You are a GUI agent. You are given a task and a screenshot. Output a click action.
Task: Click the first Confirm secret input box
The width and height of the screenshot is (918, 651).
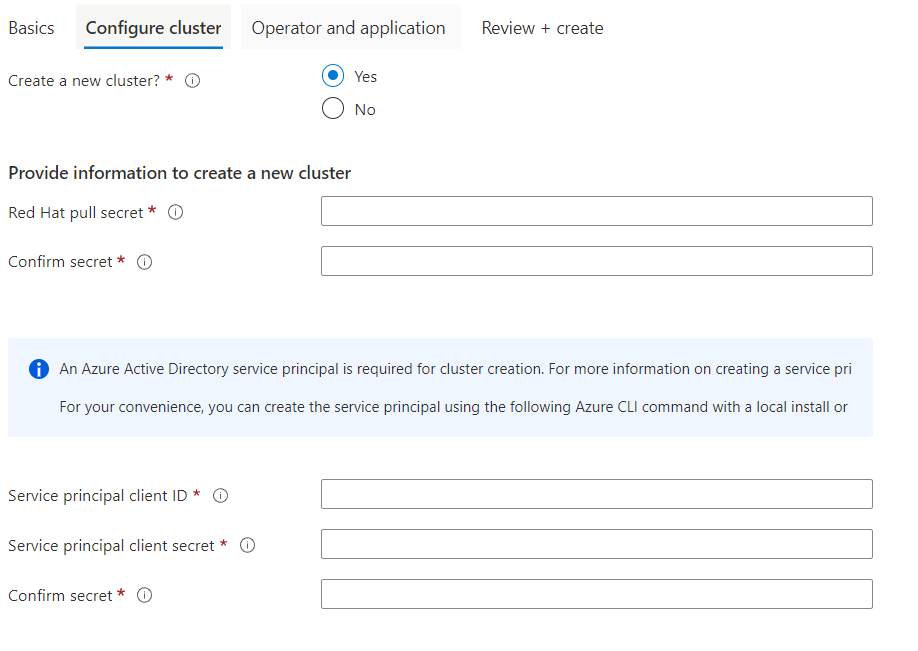[596, 261]
